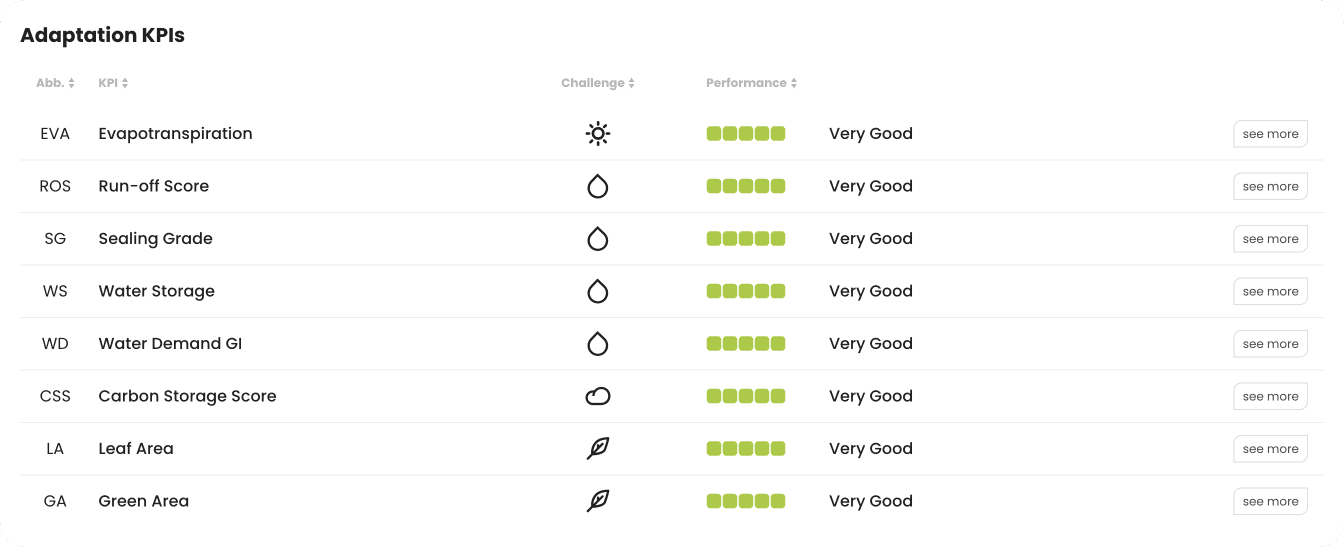The width and height of the screenshot is (1344, 547).
Task: Click the cloud icon for Carbon Storage Score
Action: [x=598, y=397]
